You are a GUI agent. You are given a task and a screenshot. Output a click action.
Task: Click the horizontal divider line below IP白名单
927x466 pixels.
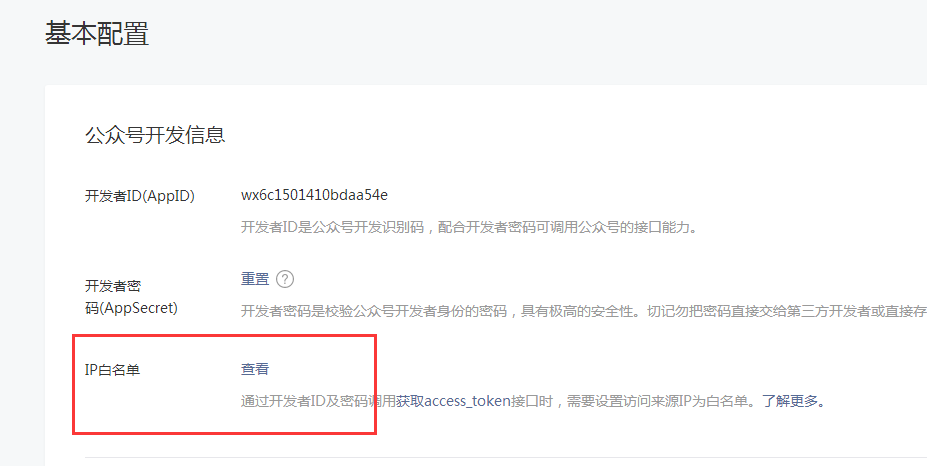click(506, 457)
